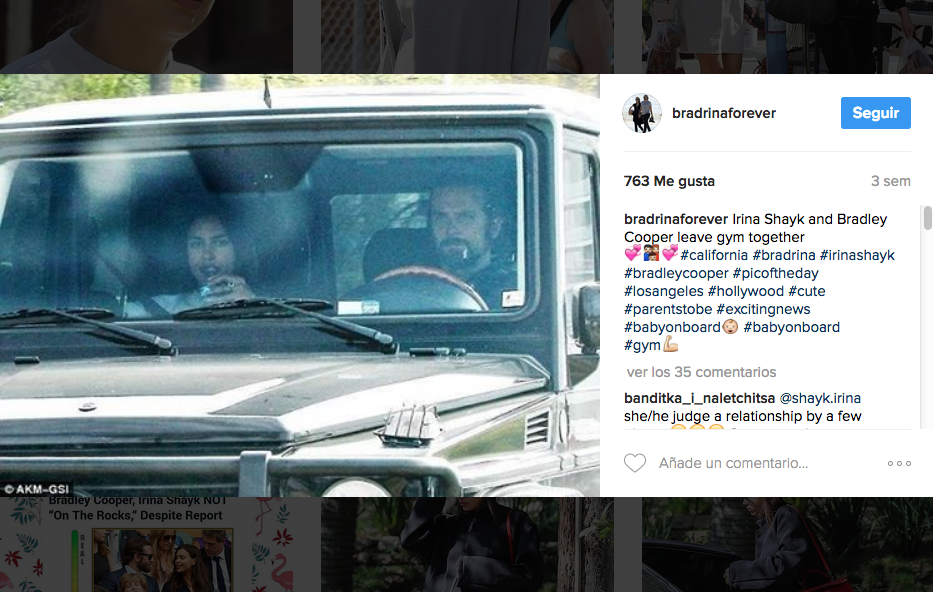933x592 pixels.
Task: Open the @shayk.irina mention
Action: [x=820, y=398]
